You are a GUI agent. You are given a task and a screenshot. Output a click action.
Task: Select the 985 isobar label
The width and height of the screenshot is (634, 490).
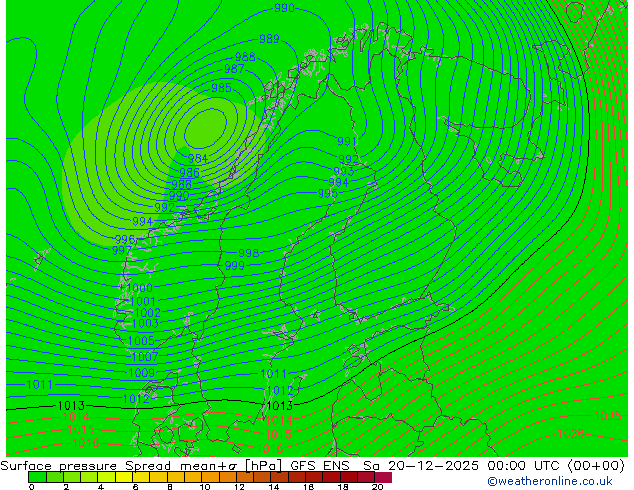coord(222,88)
